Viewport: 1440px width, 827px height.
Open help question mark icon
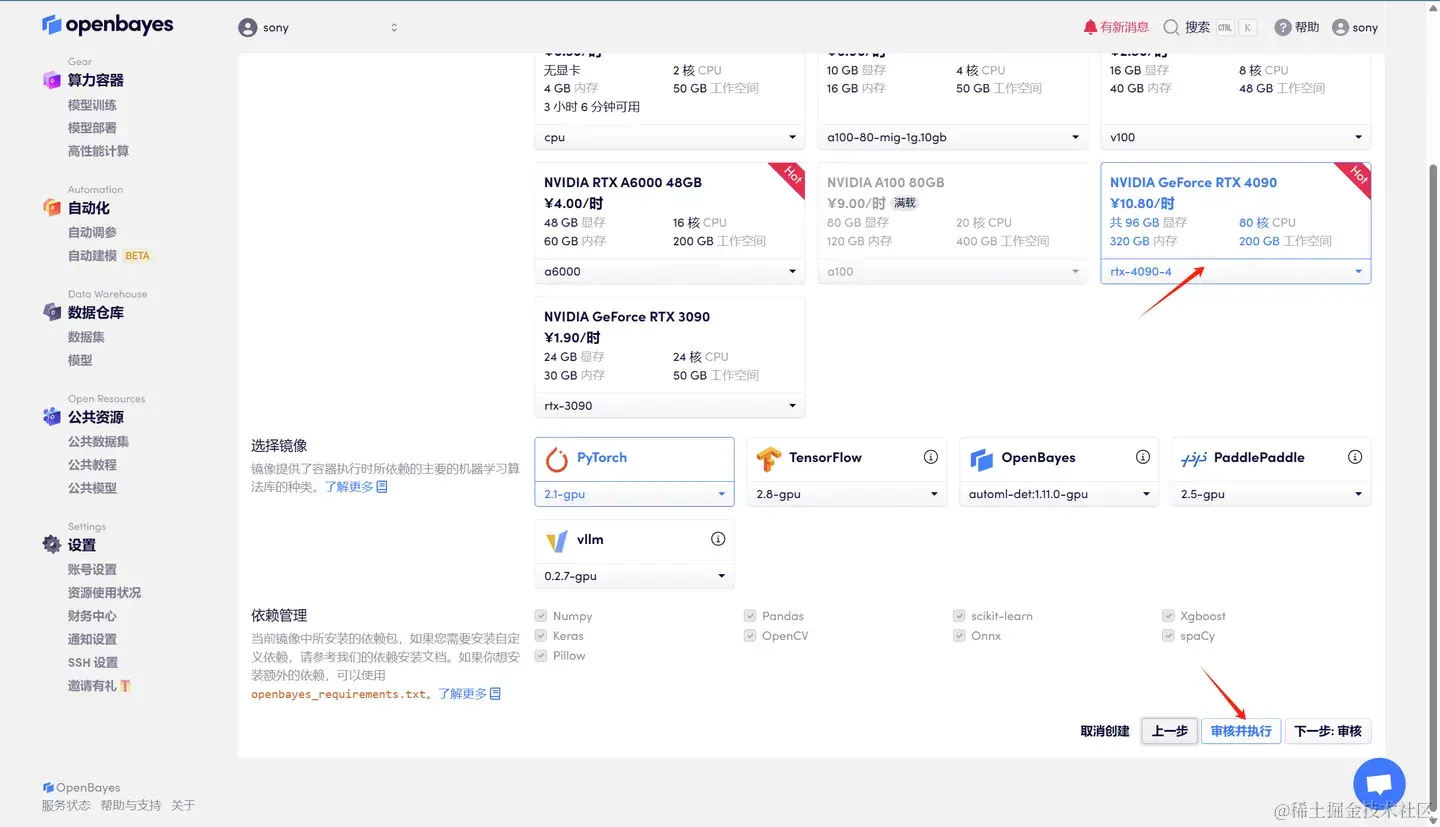[1282, 28]
